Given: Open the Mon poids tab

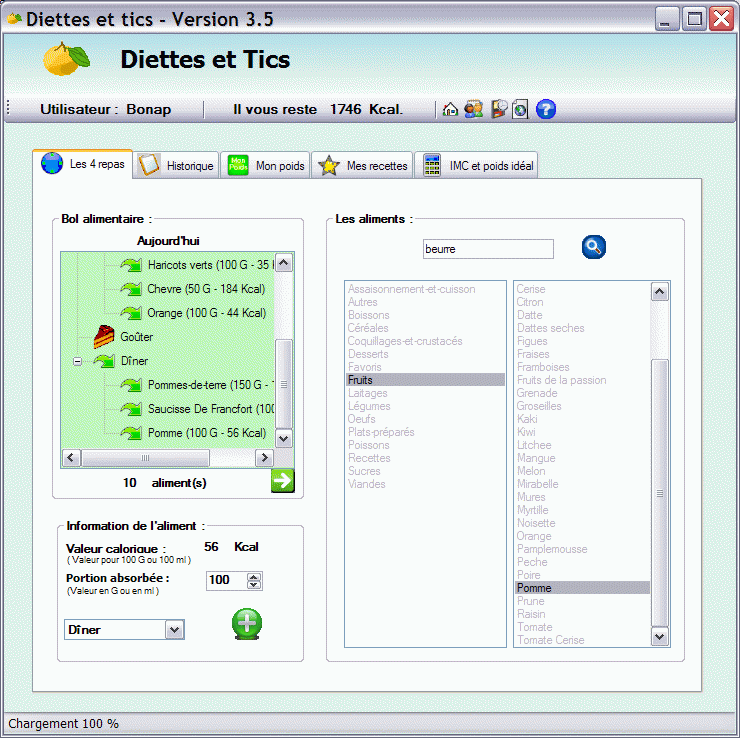Looking at the screenshot, I should click(x=266, y=166).
